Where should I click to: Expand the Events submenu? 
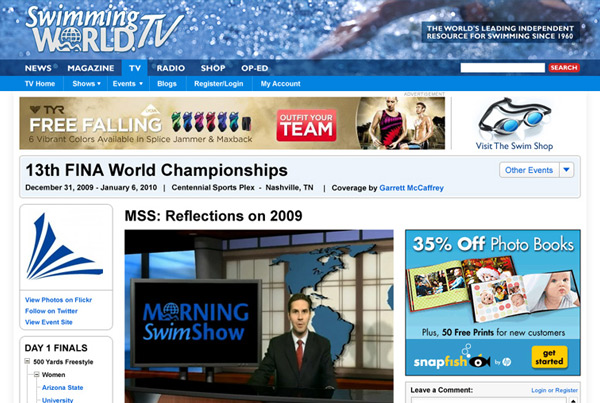tap(127, 83)
